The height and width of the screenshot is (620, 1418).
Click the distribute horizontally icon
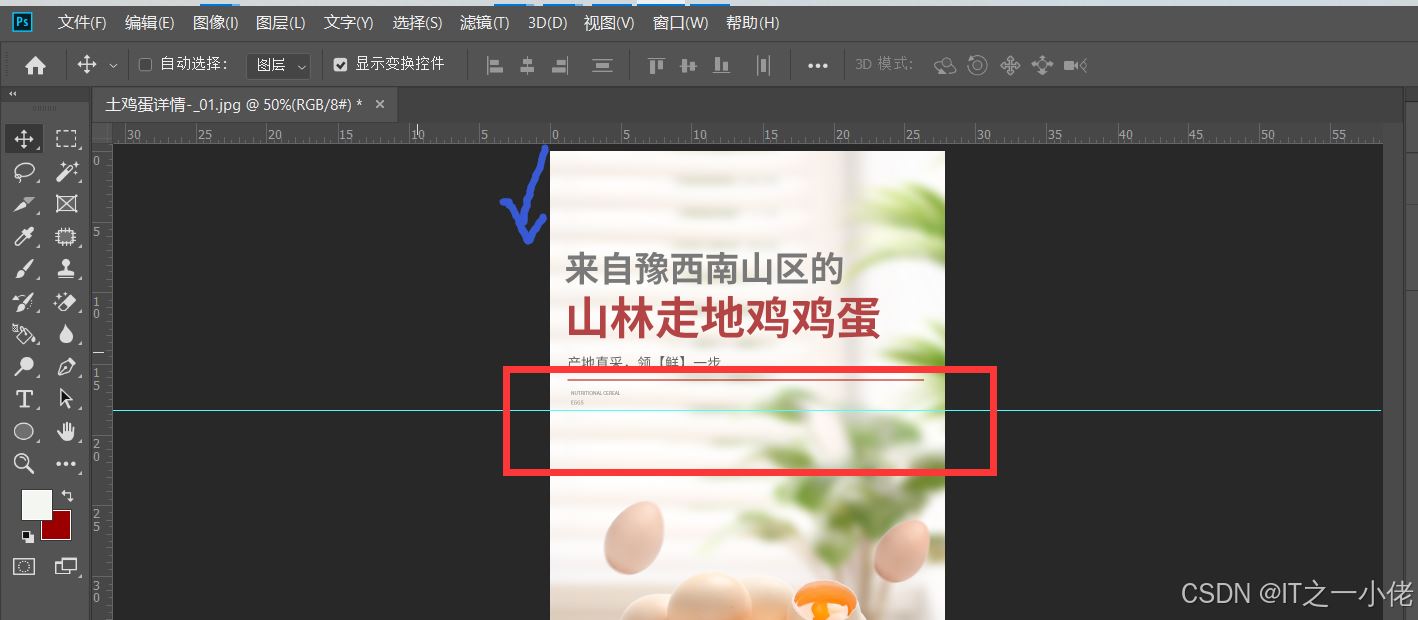click(x=764, y=65)
